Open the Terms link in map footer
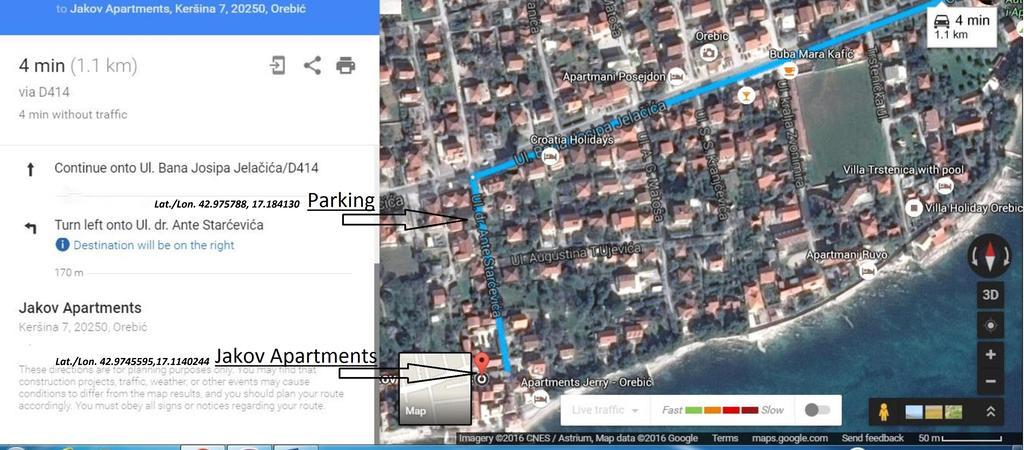 click(725, 438)
